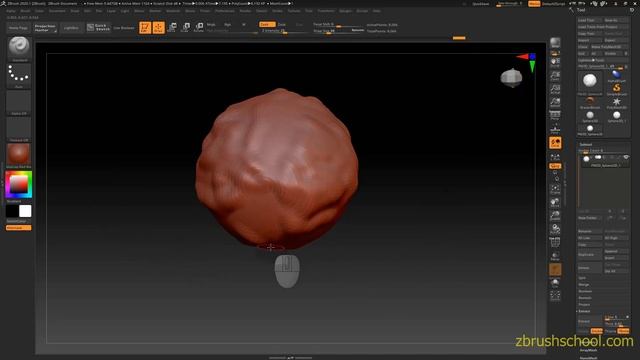Select the EraserBrush tool thumbnail
The height and width of the screenshot is (360, 640).
point(590,102)
